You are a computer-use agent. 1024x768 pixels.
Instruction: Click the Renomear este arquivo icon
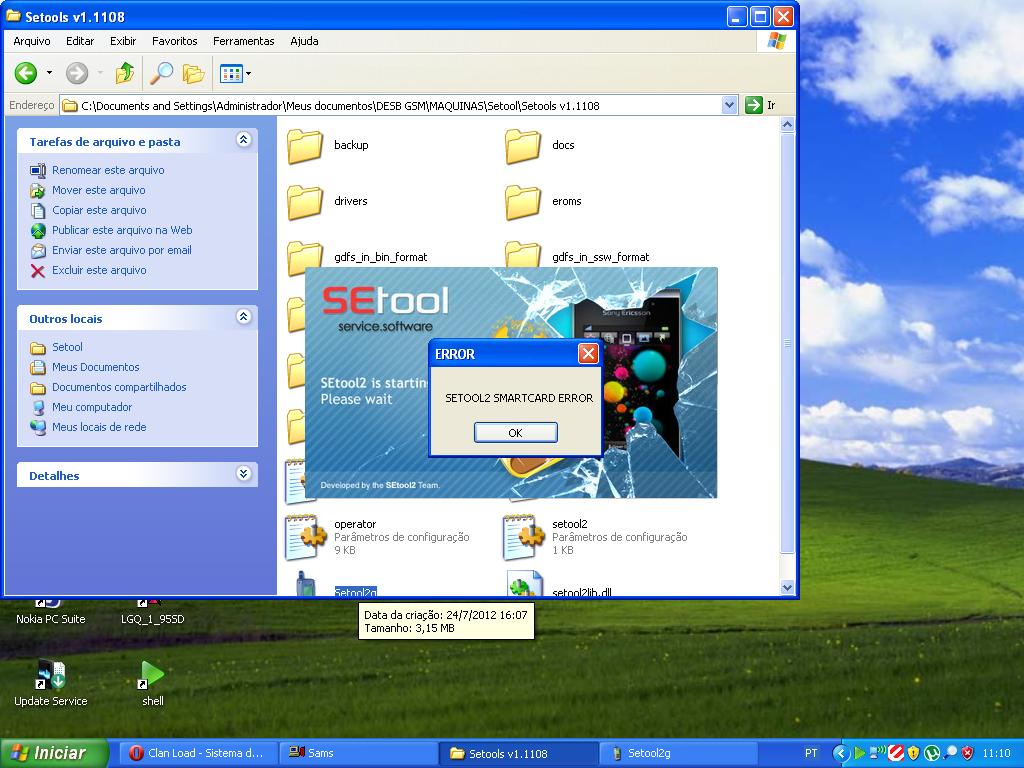[x=38, y=170]
